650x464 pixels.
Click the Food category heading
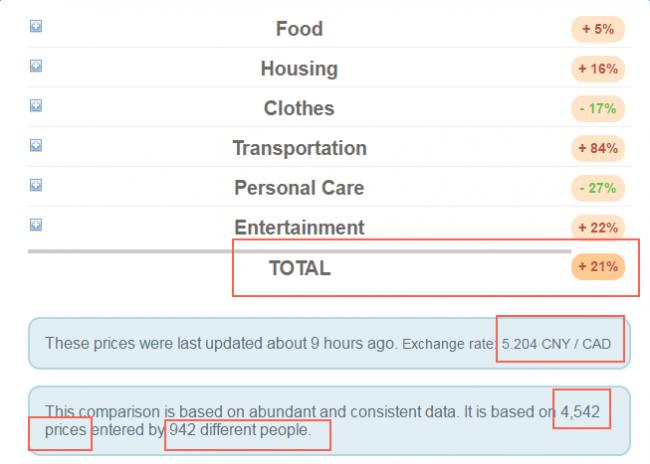point(299,29)
